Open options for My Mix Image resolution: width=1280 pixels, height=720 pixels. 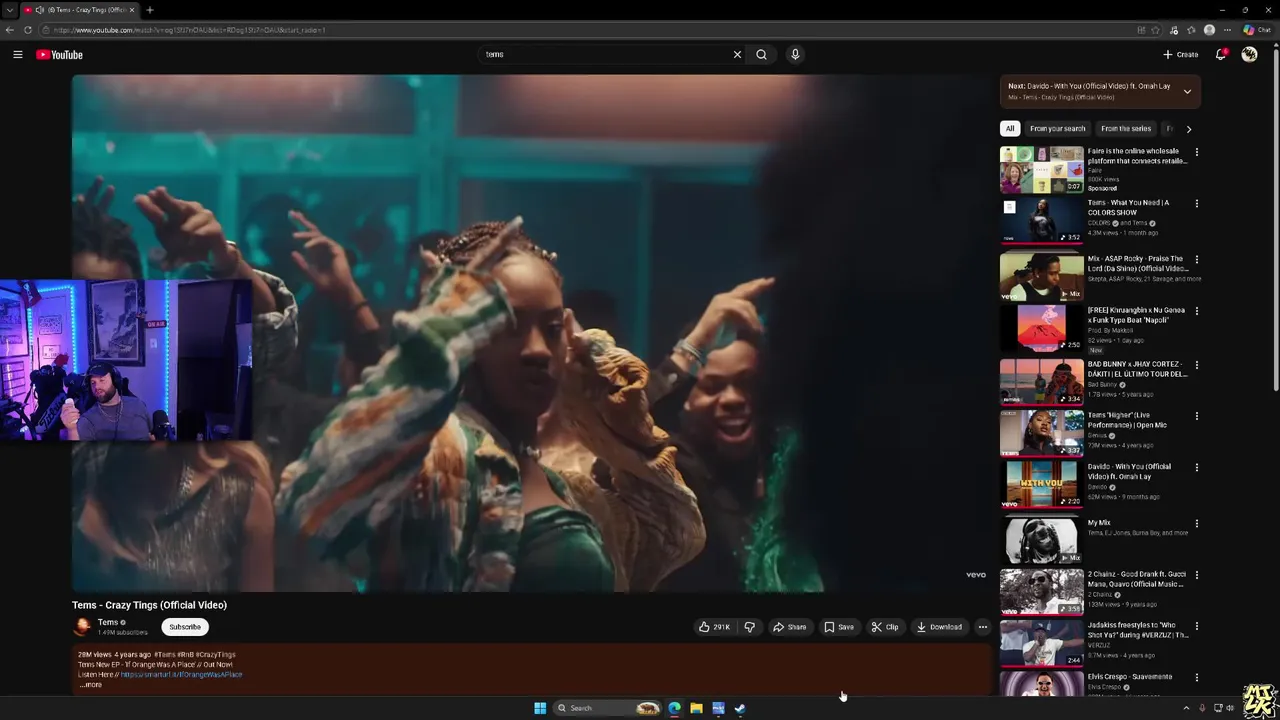pos(1197,523)
